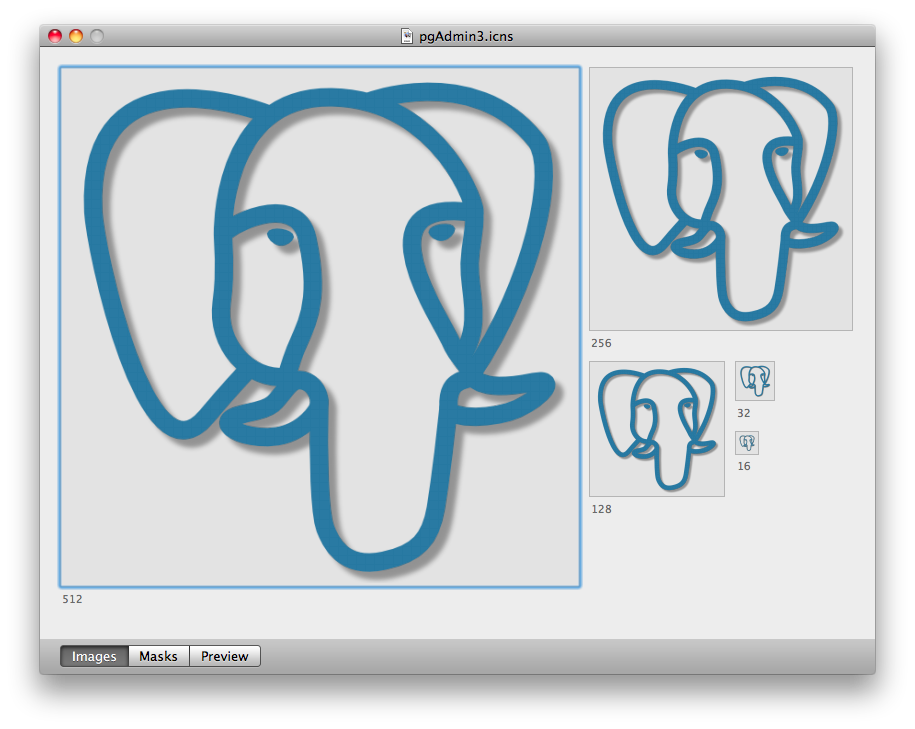The height and width of the screenshot is (729, 915).
Task: Click the "32" size label
Action: click(743, 413)
